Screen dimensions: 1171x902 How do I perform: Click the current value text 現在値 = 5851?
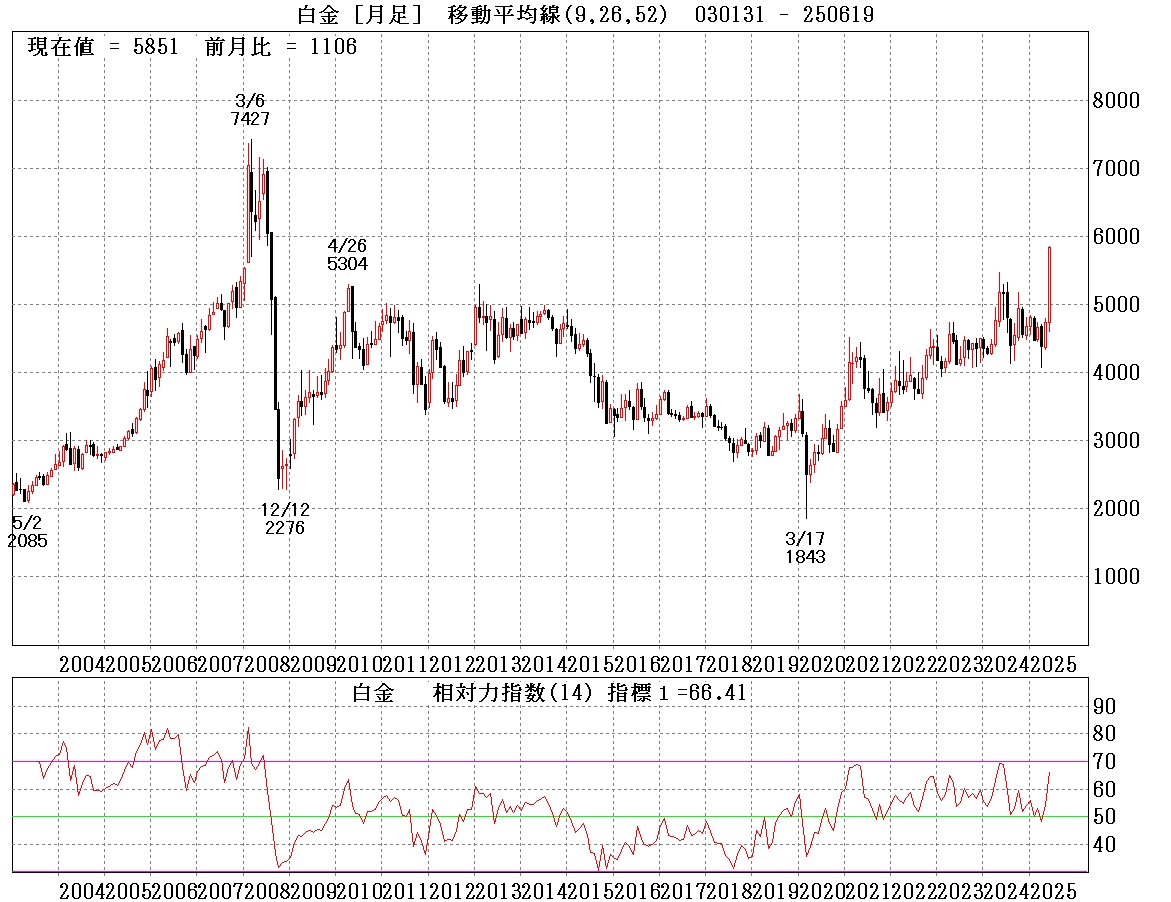(x=102, y=47)
